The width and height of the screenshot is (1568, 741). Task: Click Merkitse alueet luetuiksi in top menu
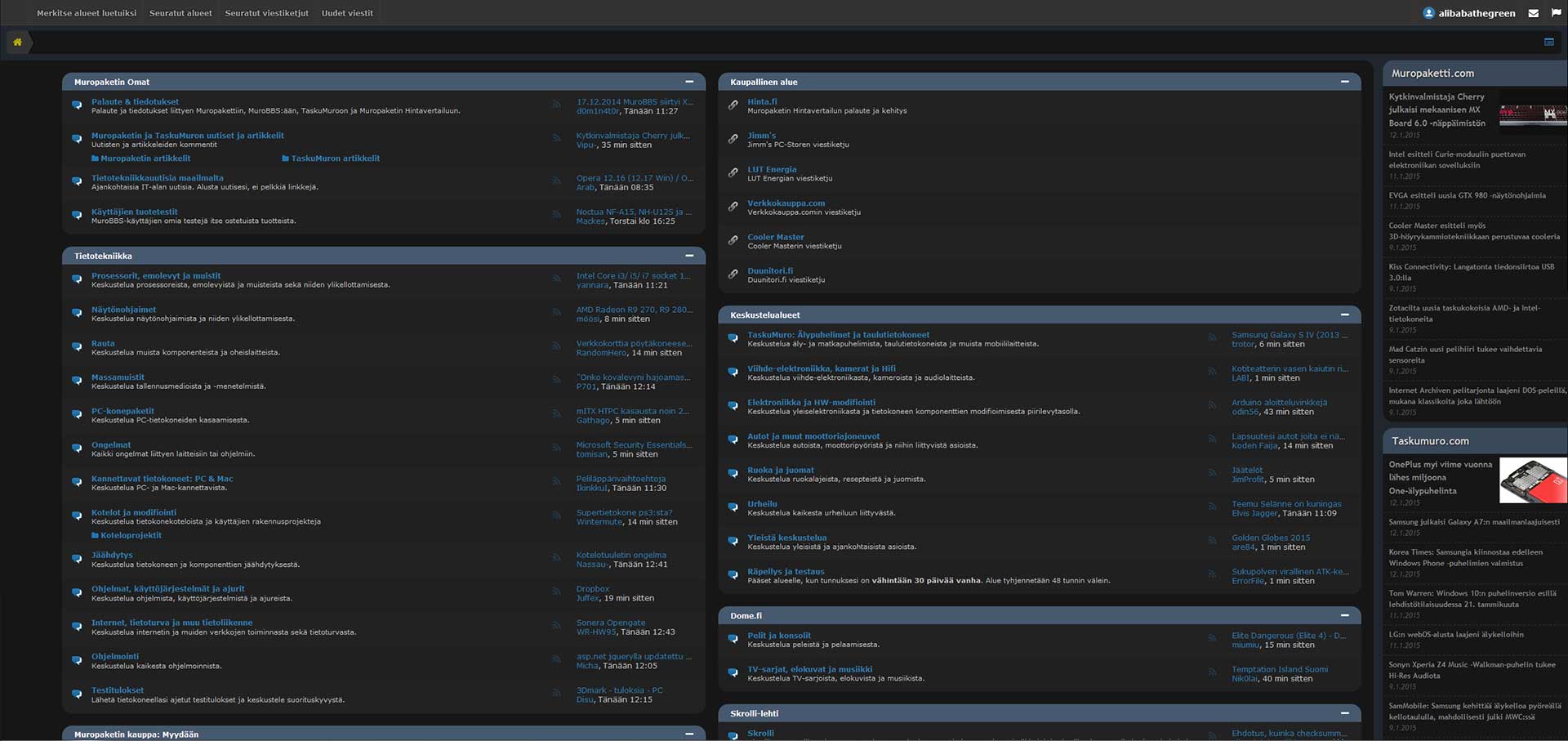point(87,13)
